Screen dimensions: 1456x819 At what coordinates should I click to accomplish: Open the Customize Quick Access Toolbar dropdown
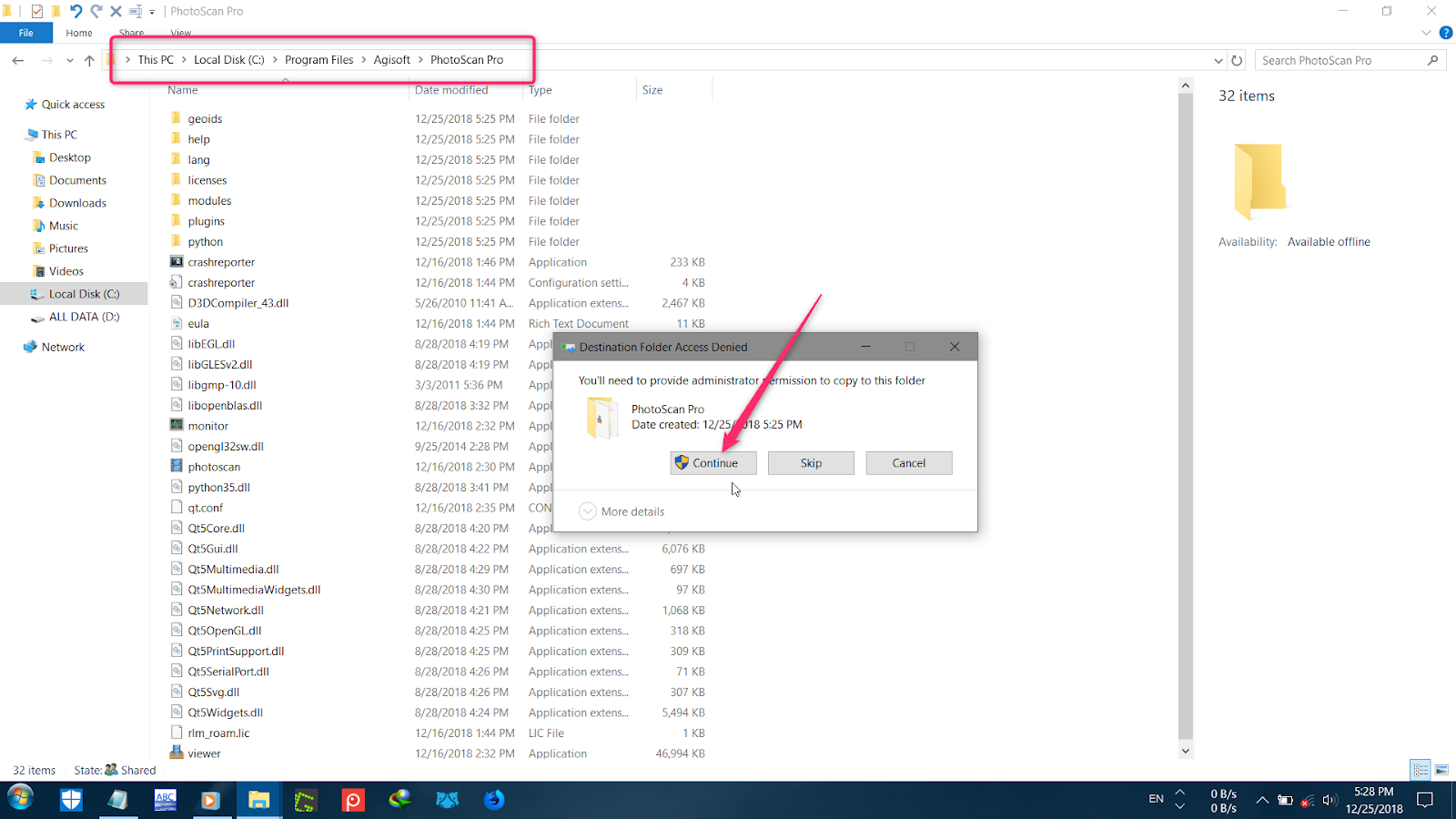(x=152, y=12)
